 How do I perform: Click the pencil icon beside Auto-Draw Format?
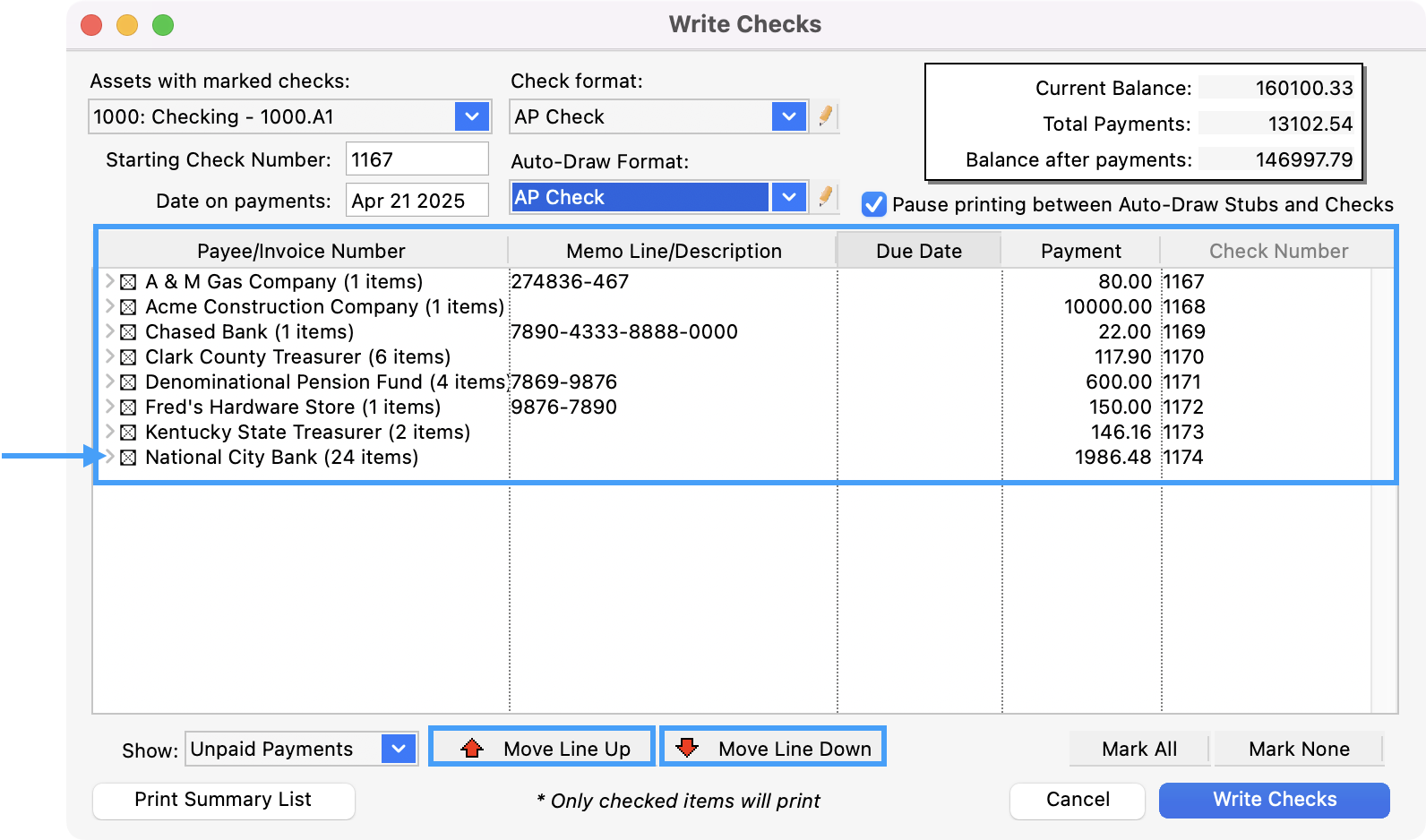(825, 197)
